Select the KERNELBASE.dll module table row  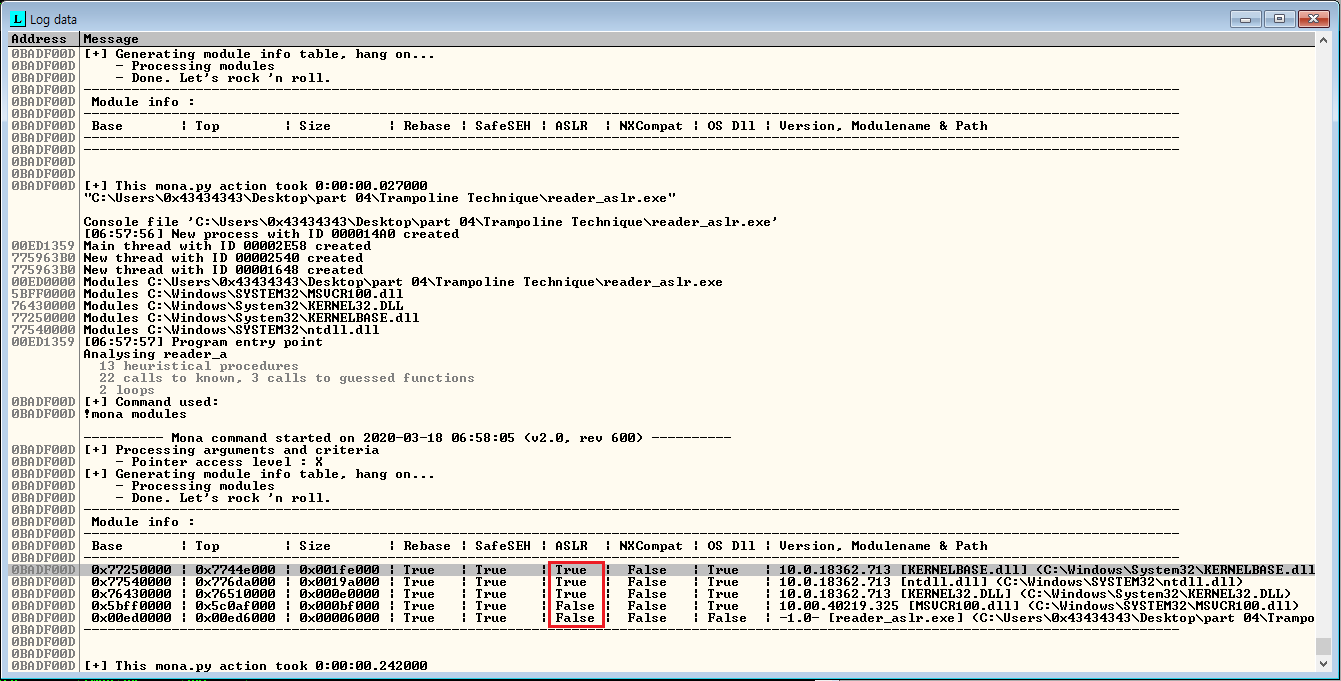(x=697, y=570)
